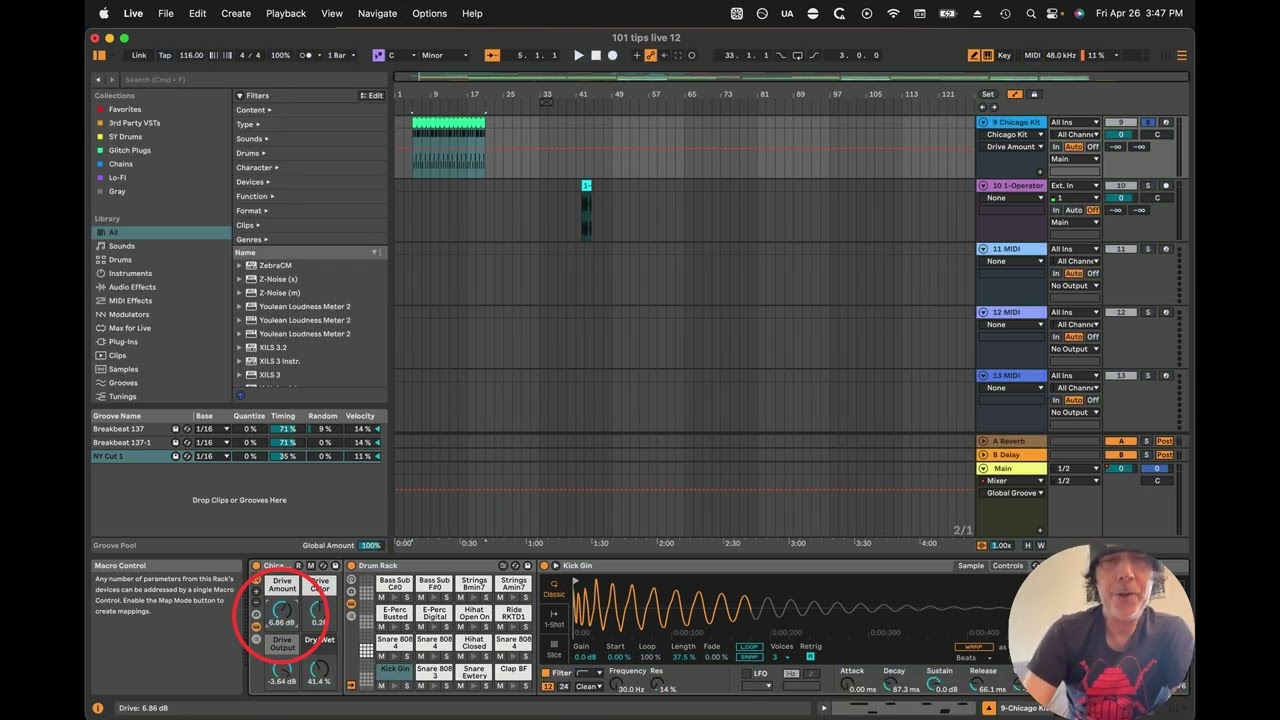This screenshot has height=720, width=1280.
Task: Open Audio Effects in Library sidebar
Action: 132,287
